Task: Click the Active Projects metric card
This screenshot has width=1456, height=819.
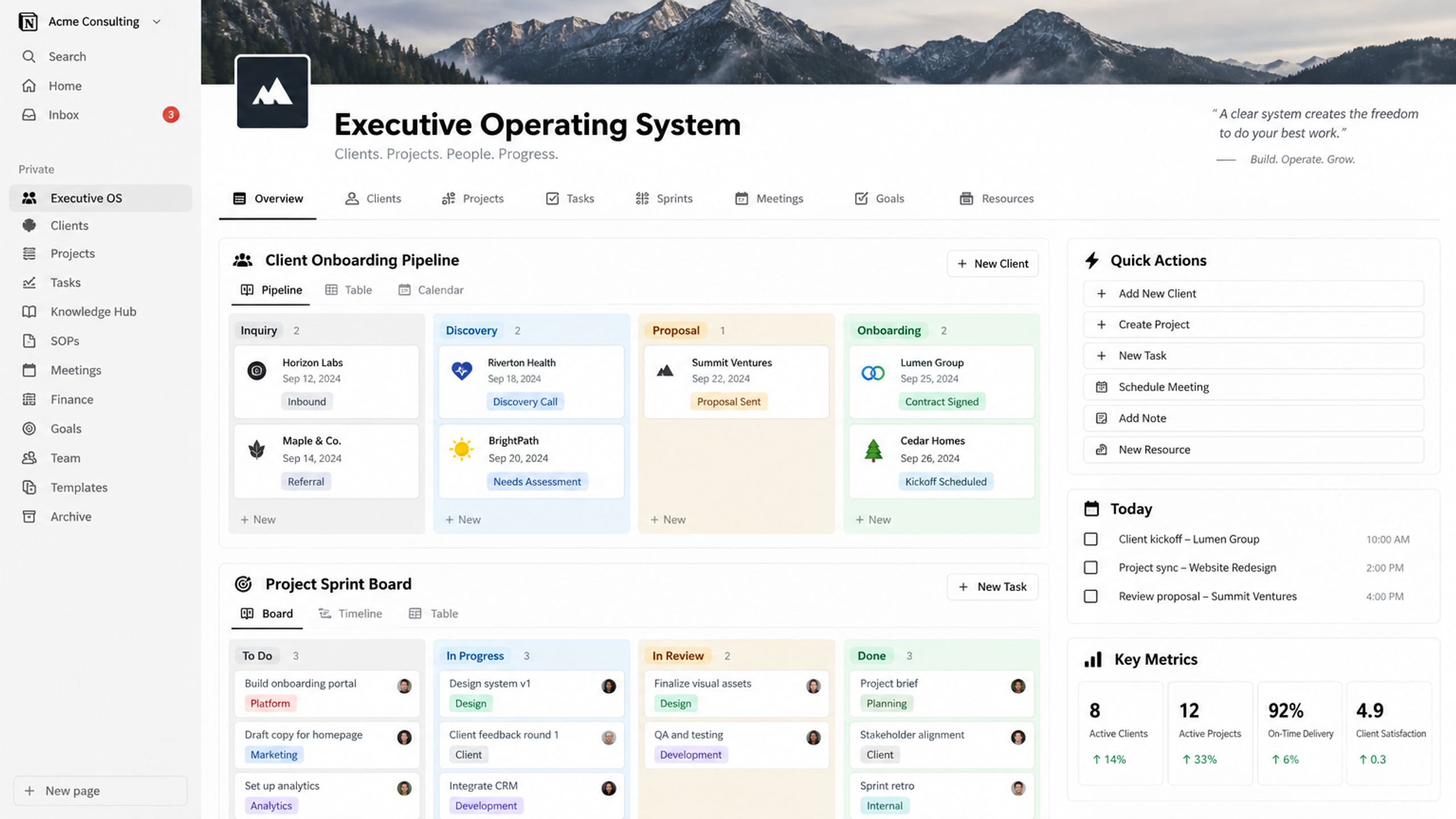Action: tap(1210, 733)
